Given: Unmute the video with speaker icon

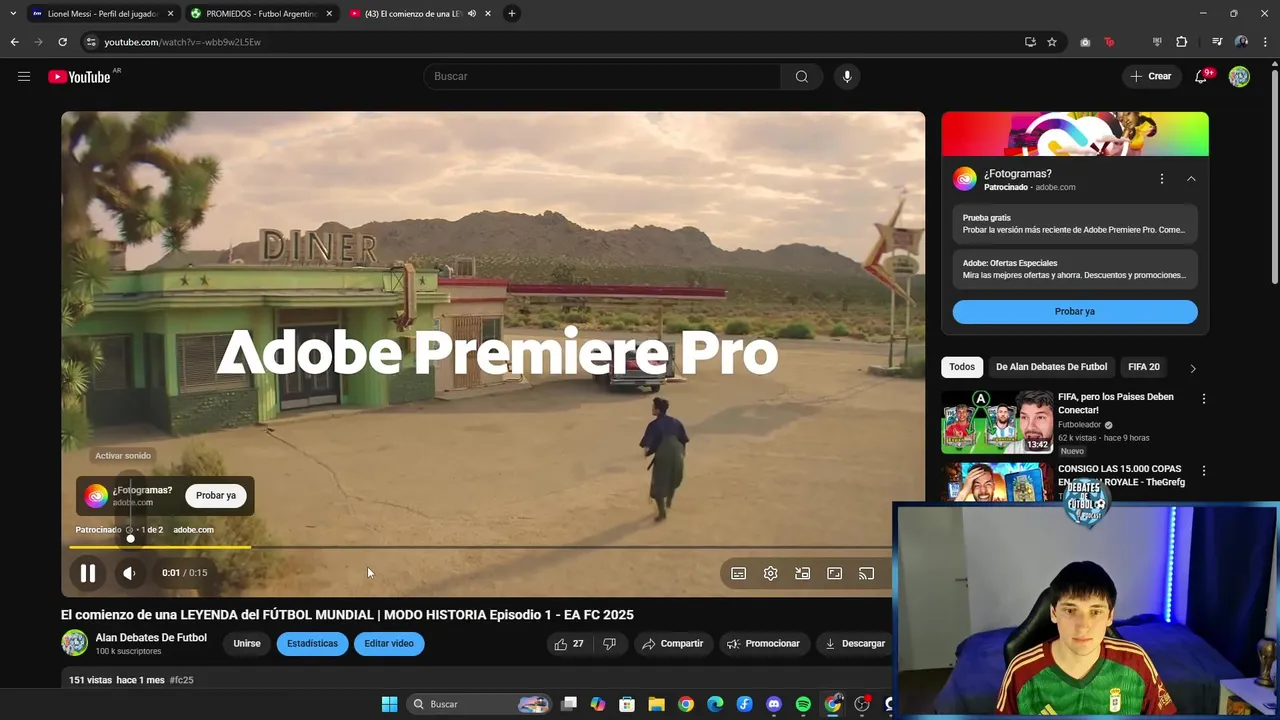Looking at the screenshot, I should tap(129, 573).
